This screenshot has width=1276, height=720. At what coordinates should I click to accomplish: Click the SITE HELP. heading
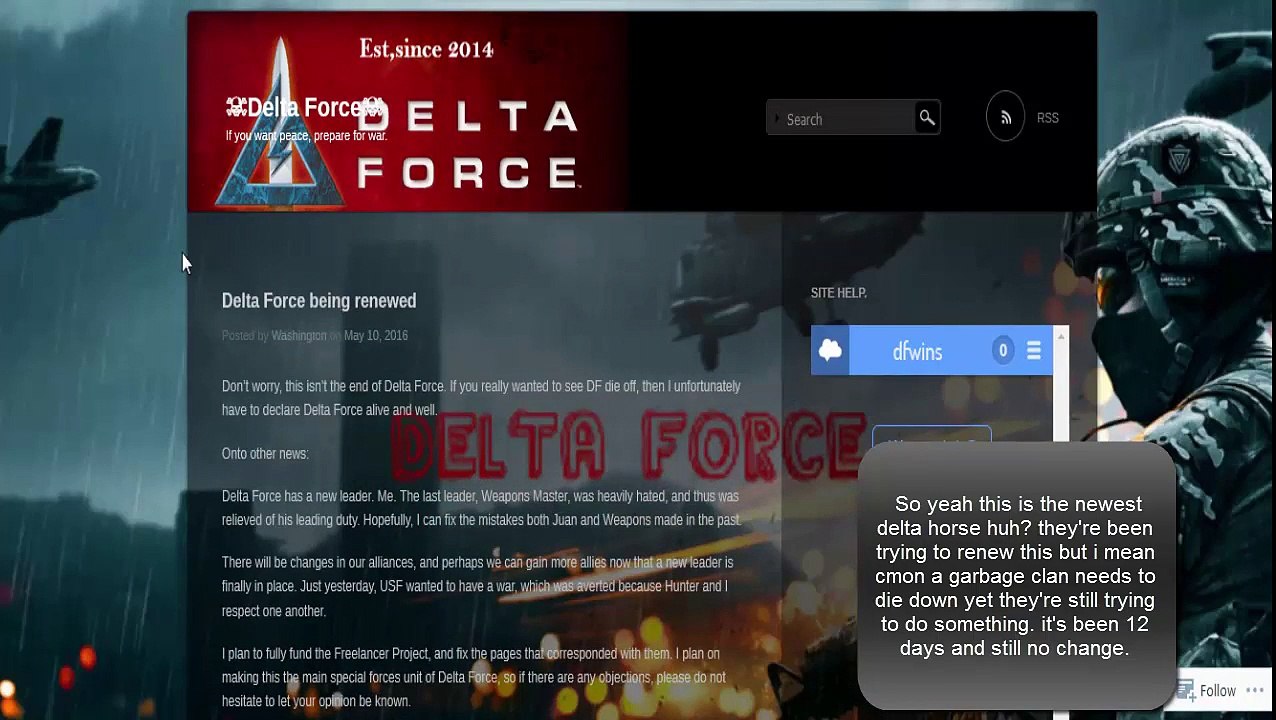click(x=838, y=293)
